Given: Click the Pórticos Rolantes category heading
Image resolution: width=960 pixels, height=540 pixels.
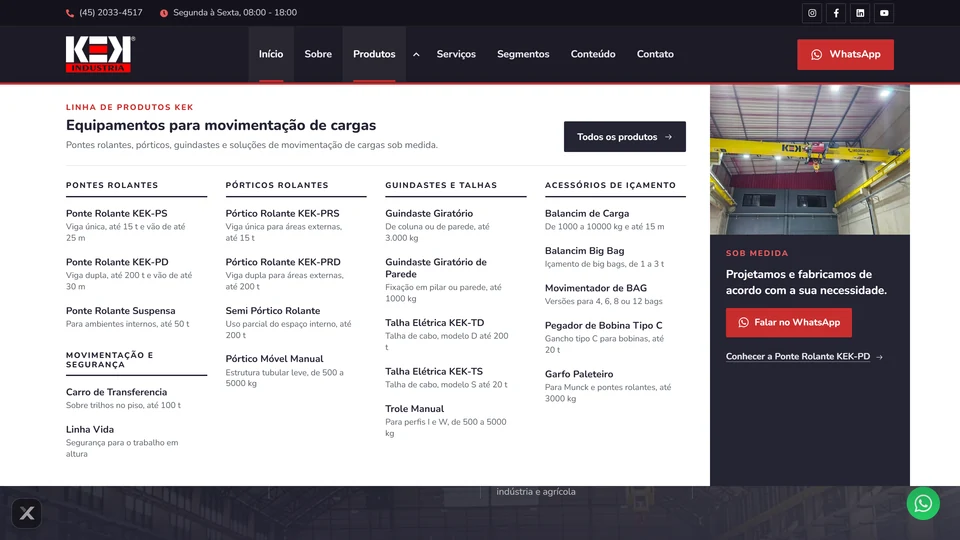Looking at the screenshot, I should 277,185.
